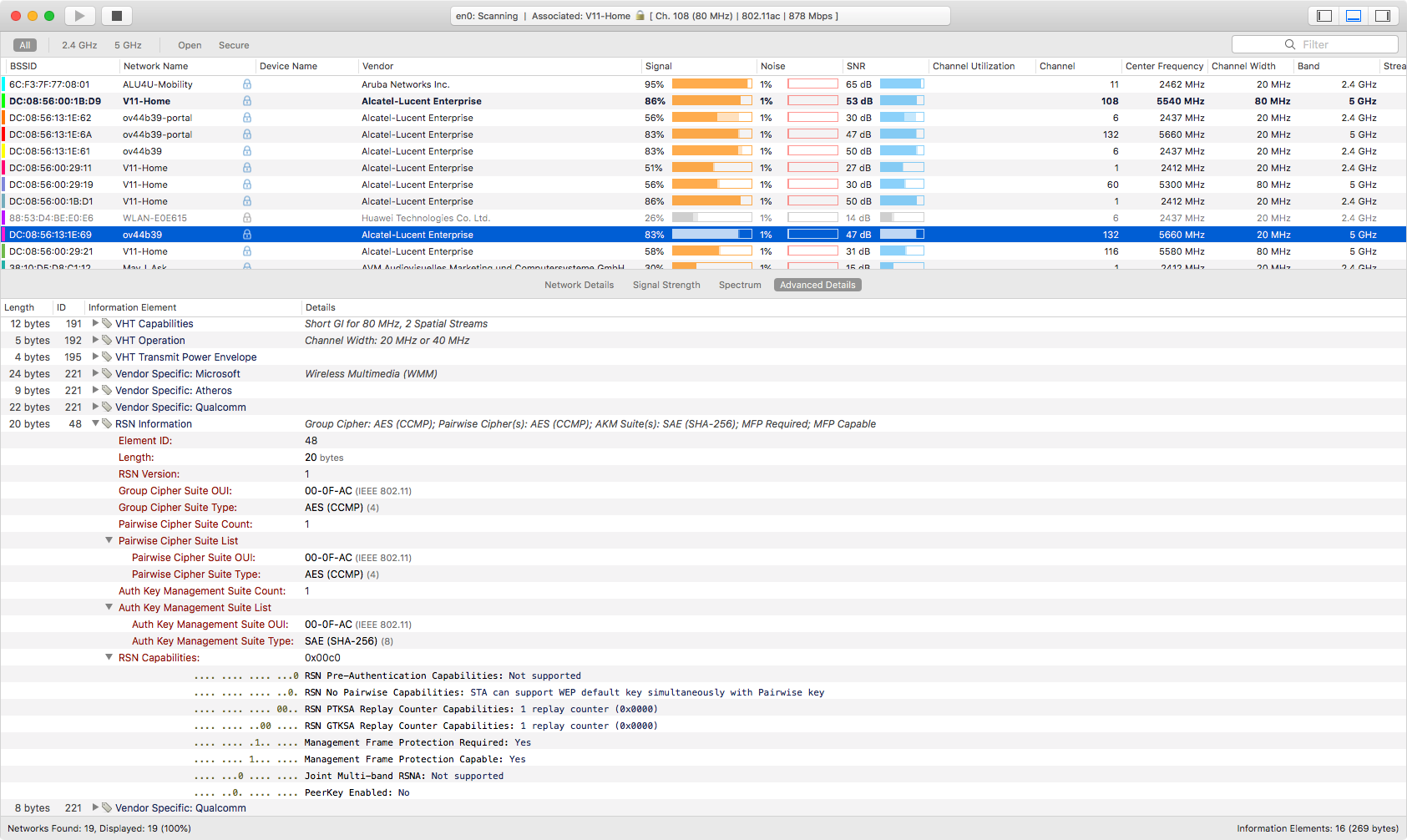Click the lock icon for WLAN-E0E615 network
This screenshot has width=1407, height=840.
(247, 218)
